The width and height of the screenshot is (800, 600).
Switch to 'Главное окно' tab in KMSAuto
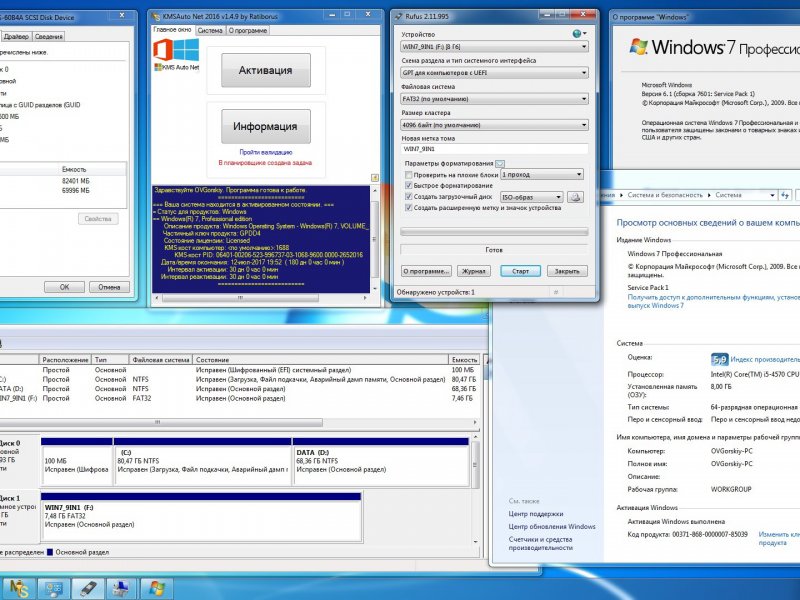pyautogui.click(x=172, y=30)
